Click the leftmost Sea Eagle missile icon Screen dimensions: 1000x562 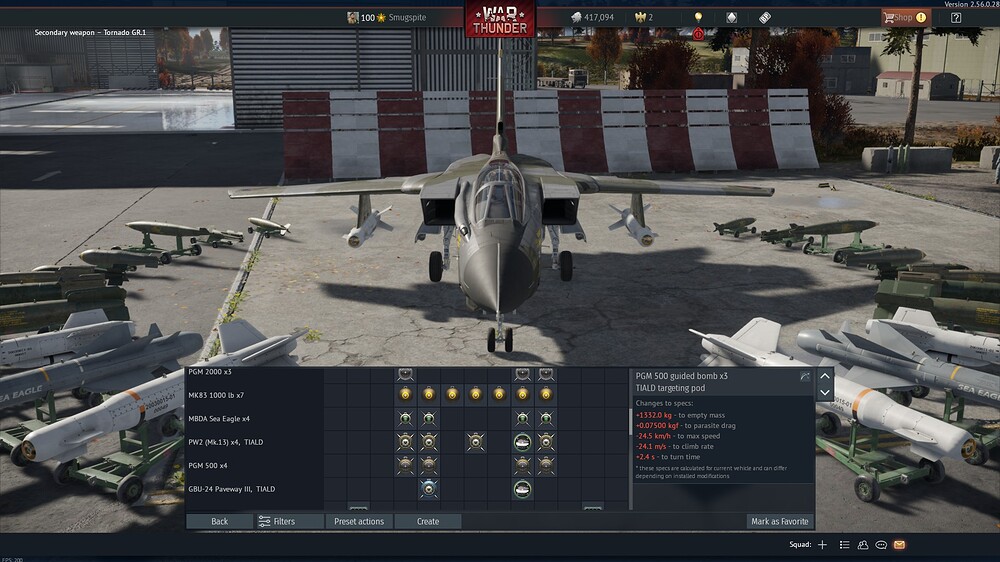(x=405, y=418)
